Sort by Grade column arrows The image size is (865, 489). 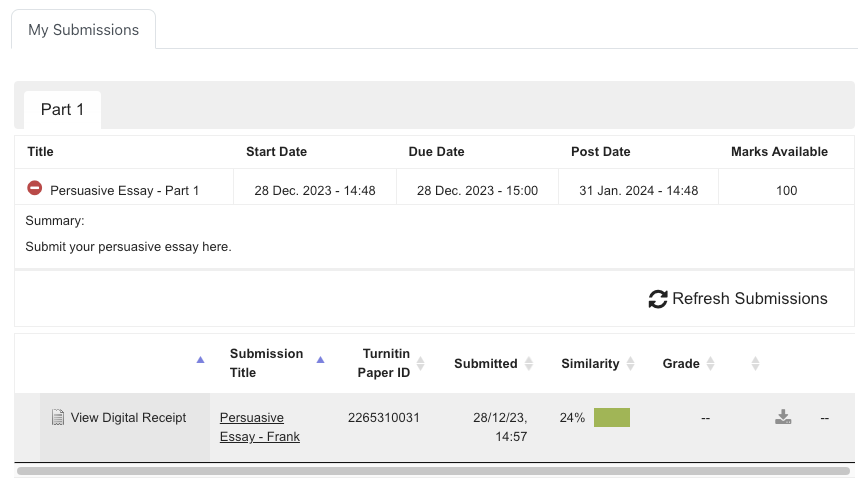coord(711,363)
